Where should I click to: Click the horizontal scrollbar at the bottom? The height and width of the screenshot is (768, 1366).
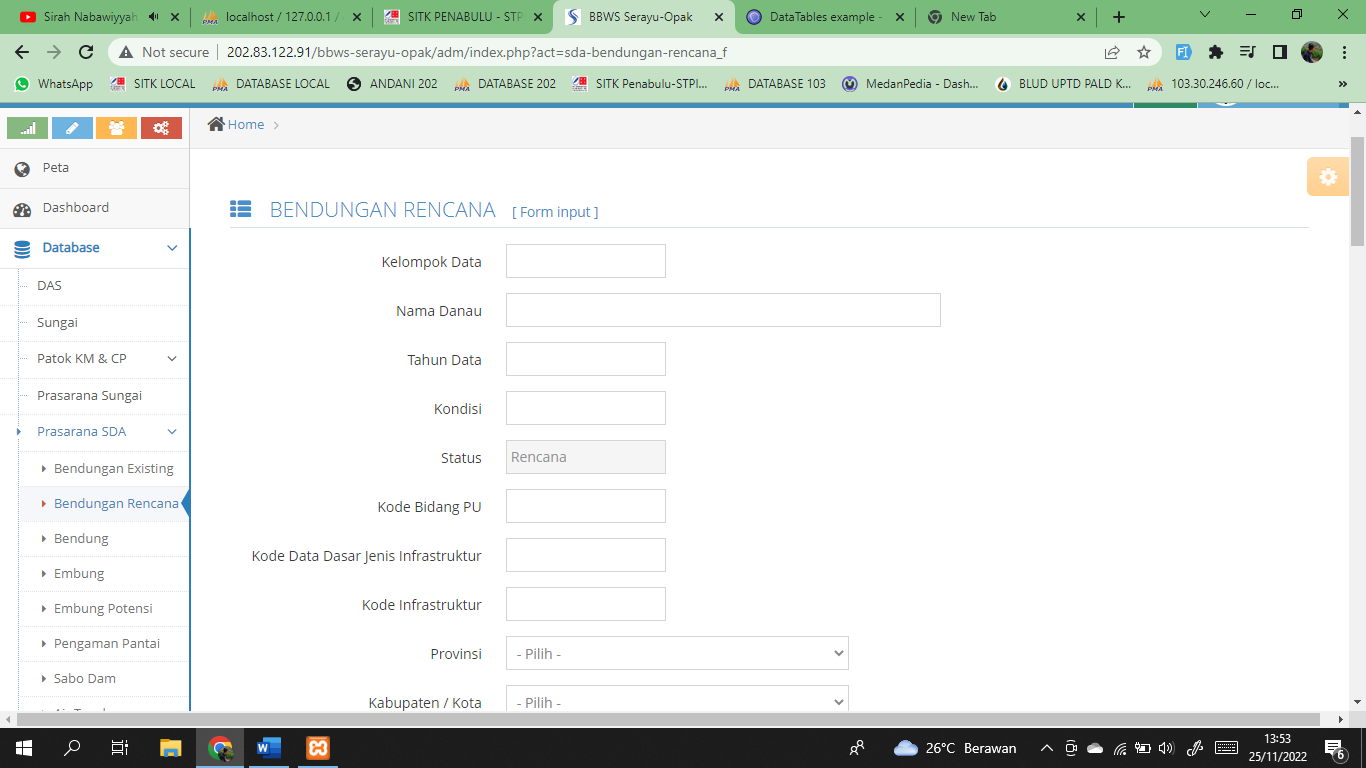click(670, 719)
